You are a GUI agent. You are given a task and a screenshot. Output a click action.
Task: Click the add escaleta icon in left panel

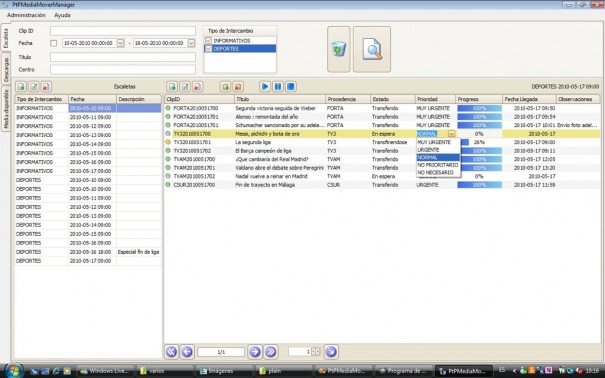click(21, 86)
